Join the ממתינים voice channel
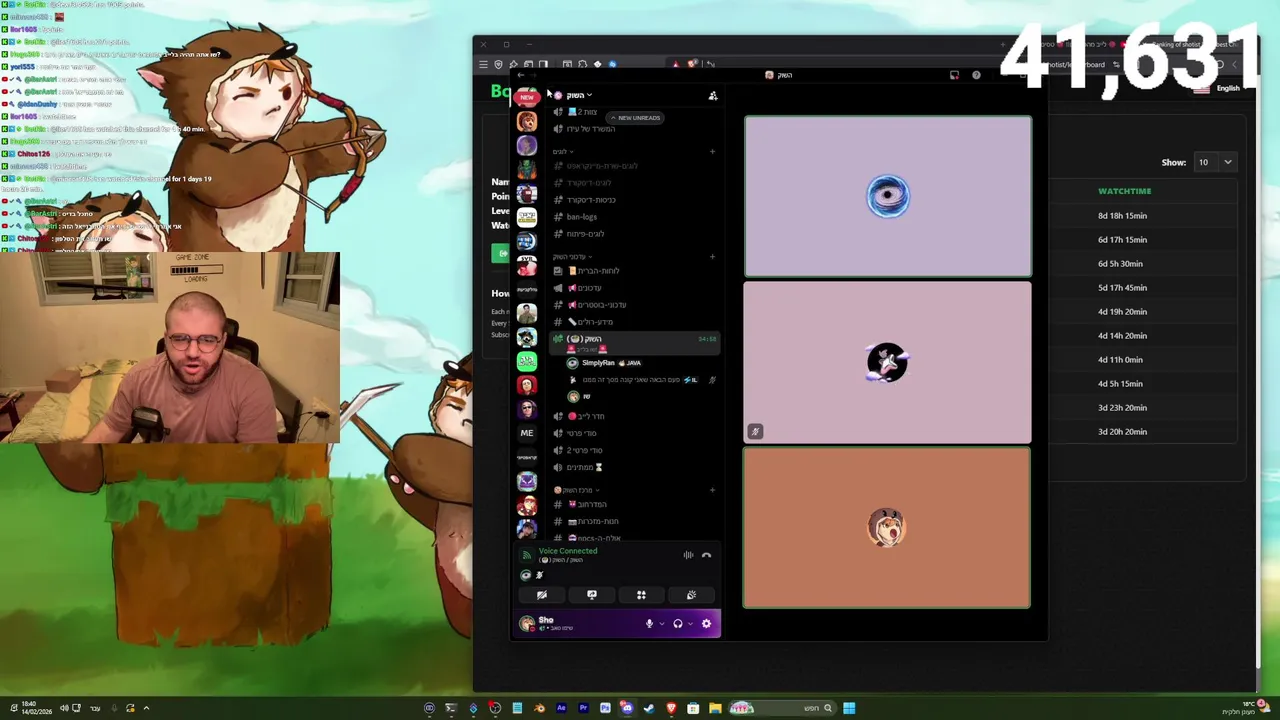This screenshot has width=1280, height=720. 585,467
